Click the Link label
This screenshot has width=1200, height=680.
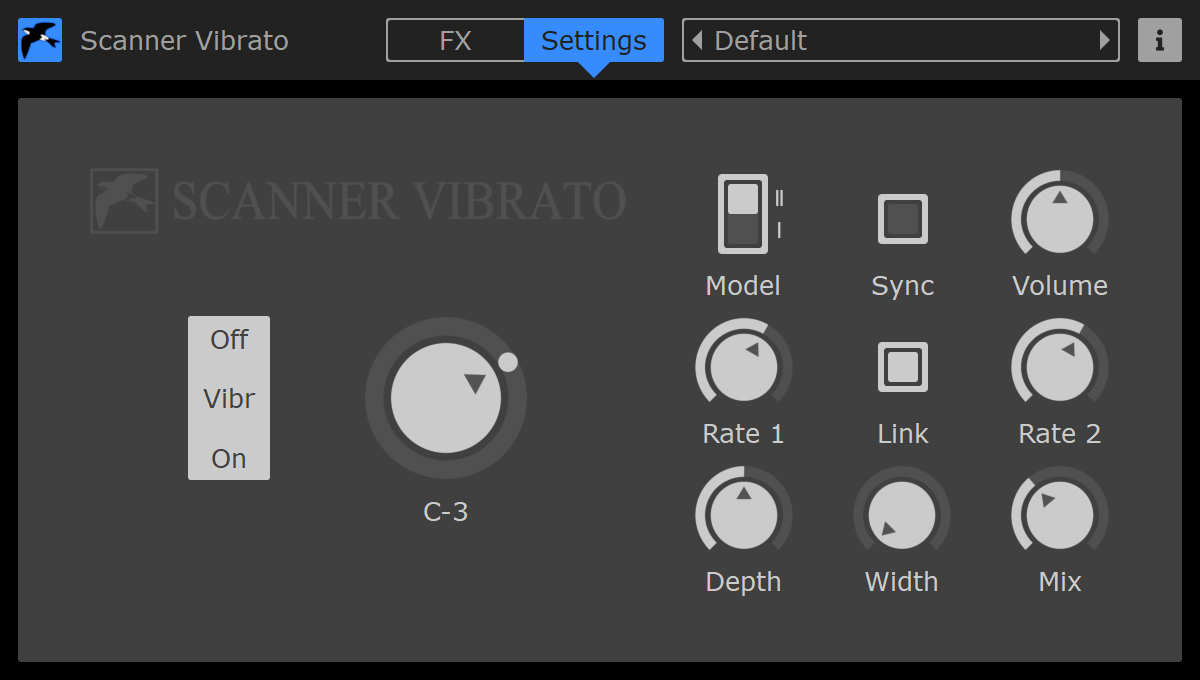(903, 434)
